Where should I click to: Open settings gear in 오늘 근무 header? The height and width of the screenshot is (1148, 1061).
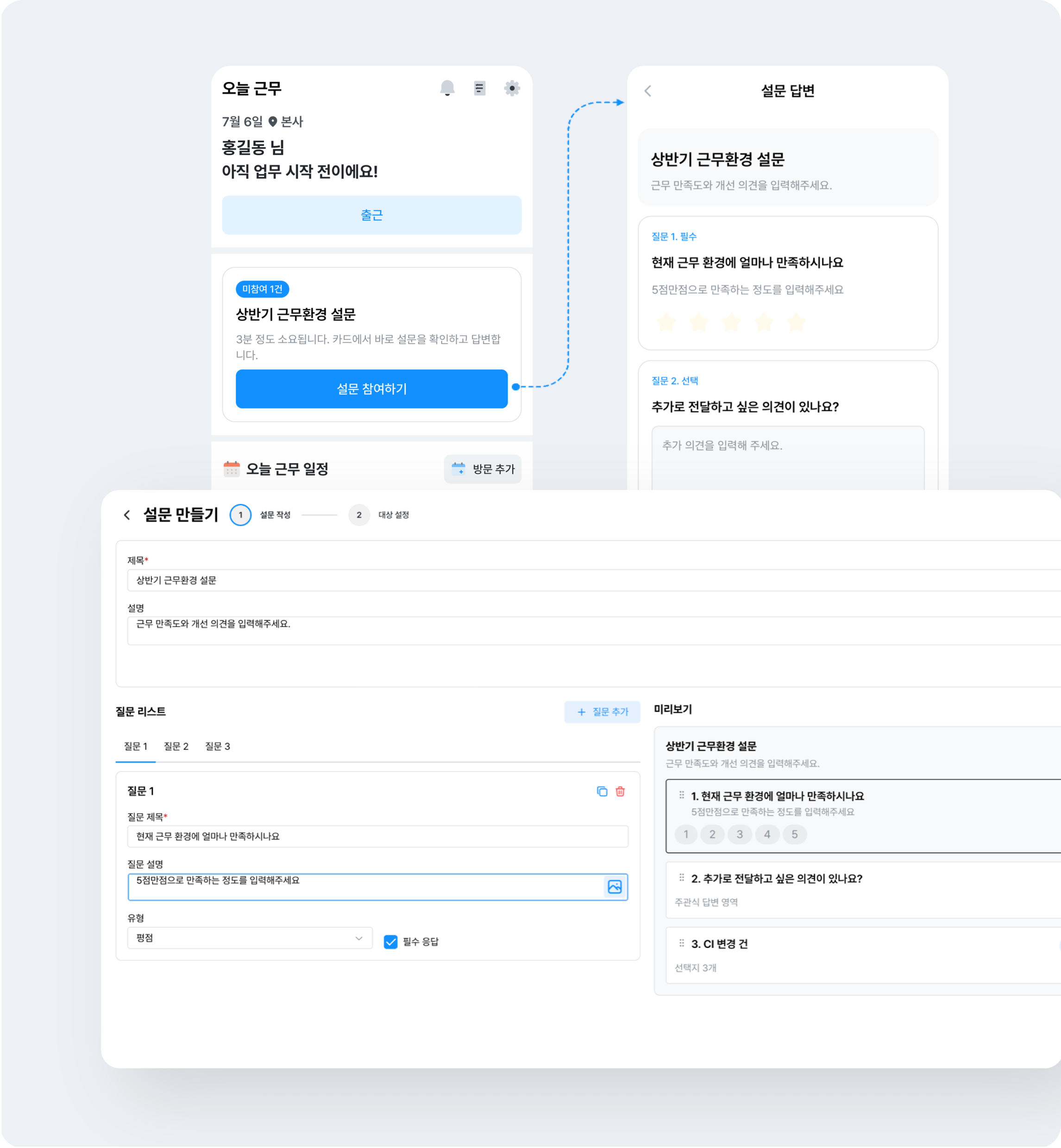[x=512, y=88]
